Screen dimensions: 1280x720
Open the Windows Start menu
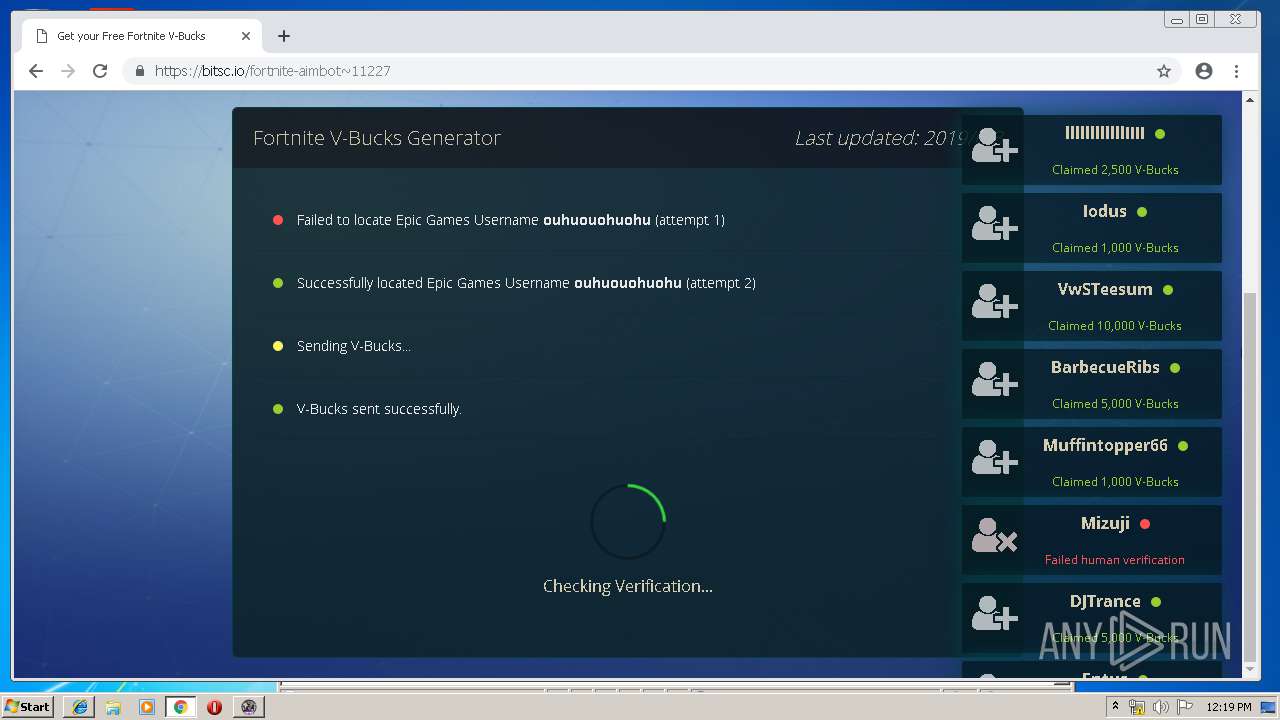(28, 706)
